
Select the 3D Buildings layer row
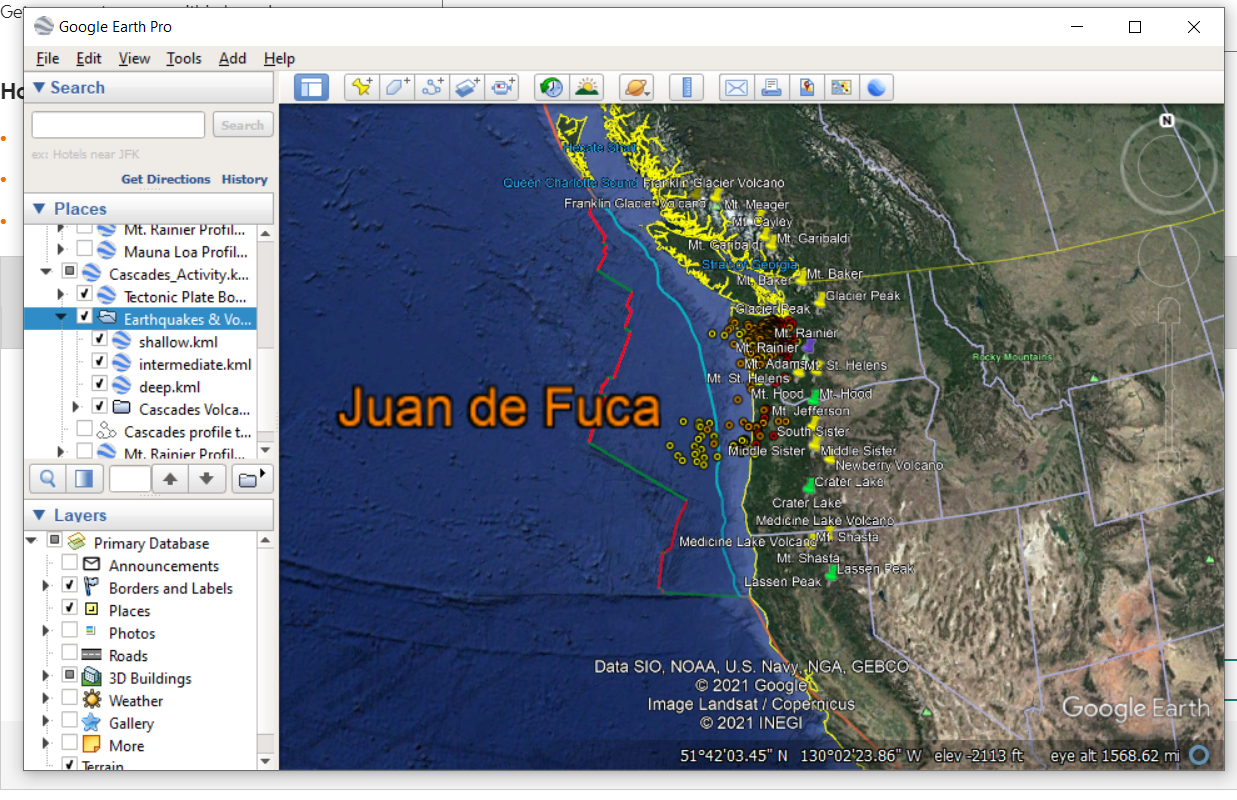click(150, 678)
